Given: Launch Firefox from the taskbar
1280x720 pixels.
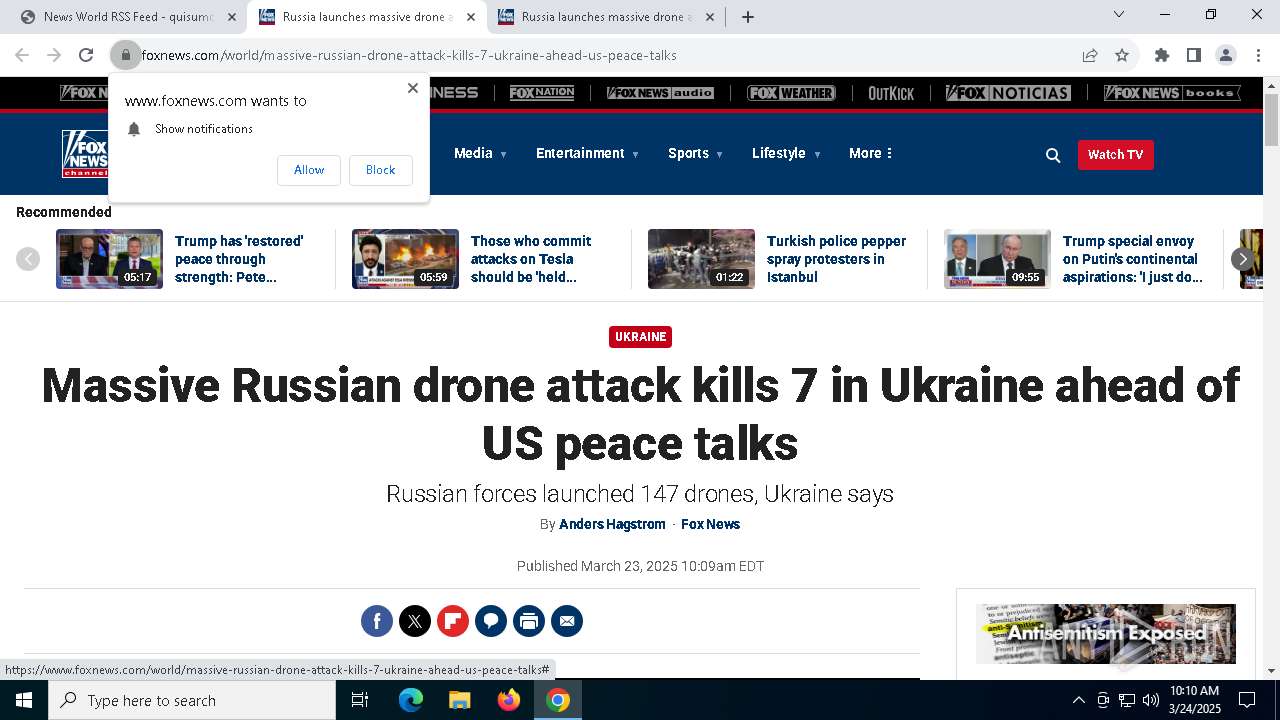Looking at the screenshot, I should [509, 700].
